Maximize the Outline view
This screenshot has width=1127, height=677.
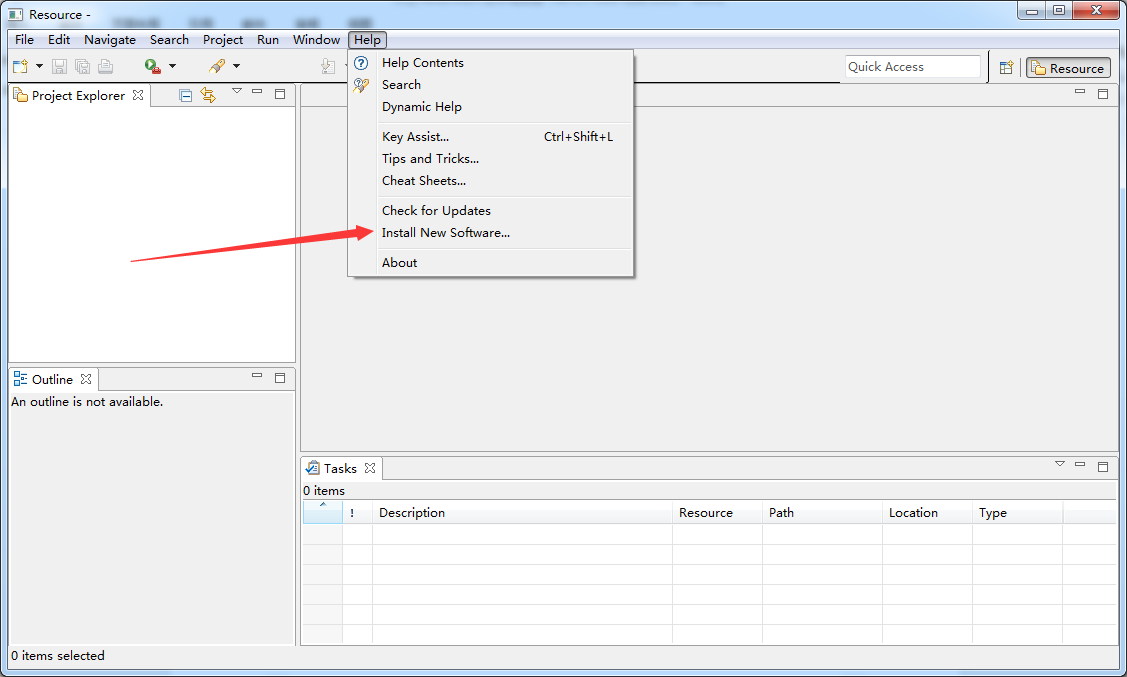pyautogui.click(x=280, y=377)
